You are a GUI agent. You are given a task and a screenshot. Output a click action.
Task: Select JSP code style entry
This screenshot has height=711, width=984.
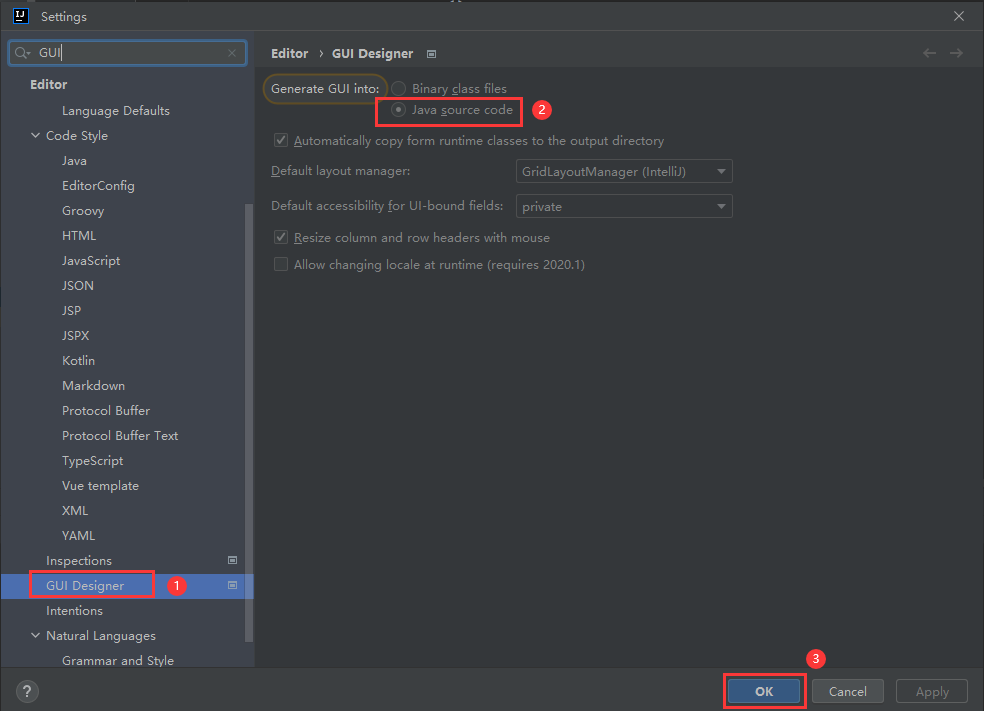tap(72, 311)
